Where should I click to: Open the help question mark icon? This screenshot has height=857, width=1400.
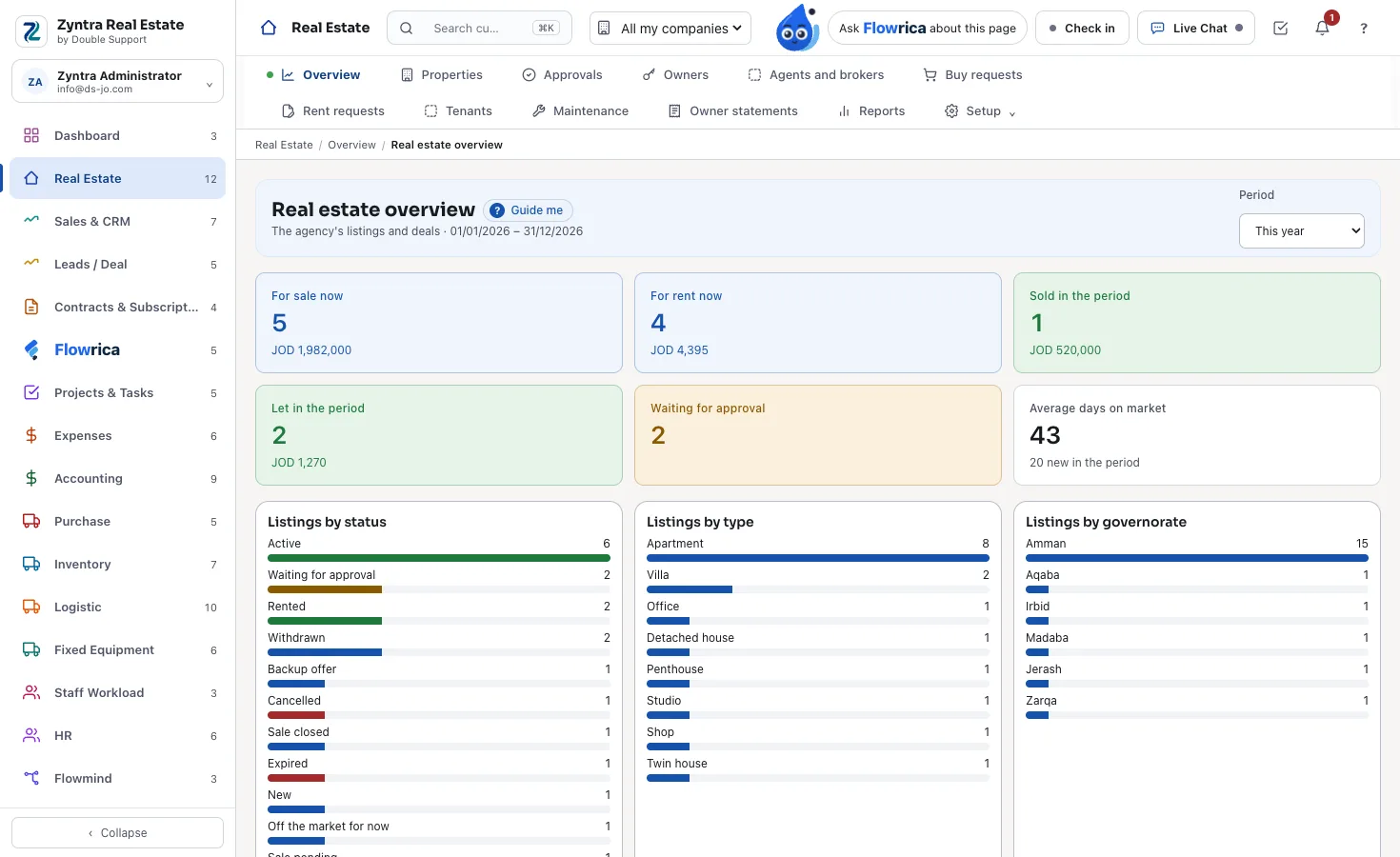(1364, 29)
